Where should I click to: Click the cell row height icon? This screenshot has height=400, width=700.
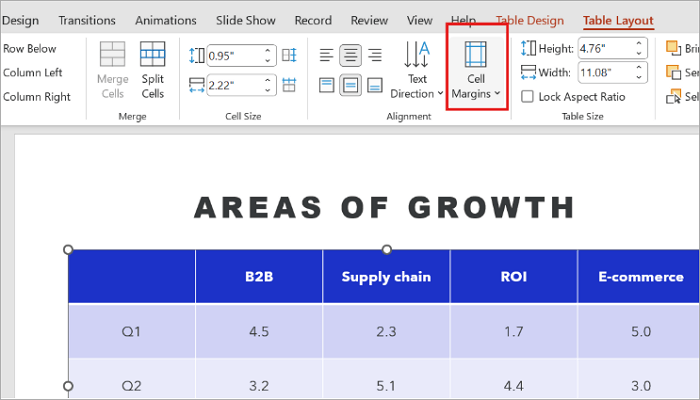(x=197, y=55)
